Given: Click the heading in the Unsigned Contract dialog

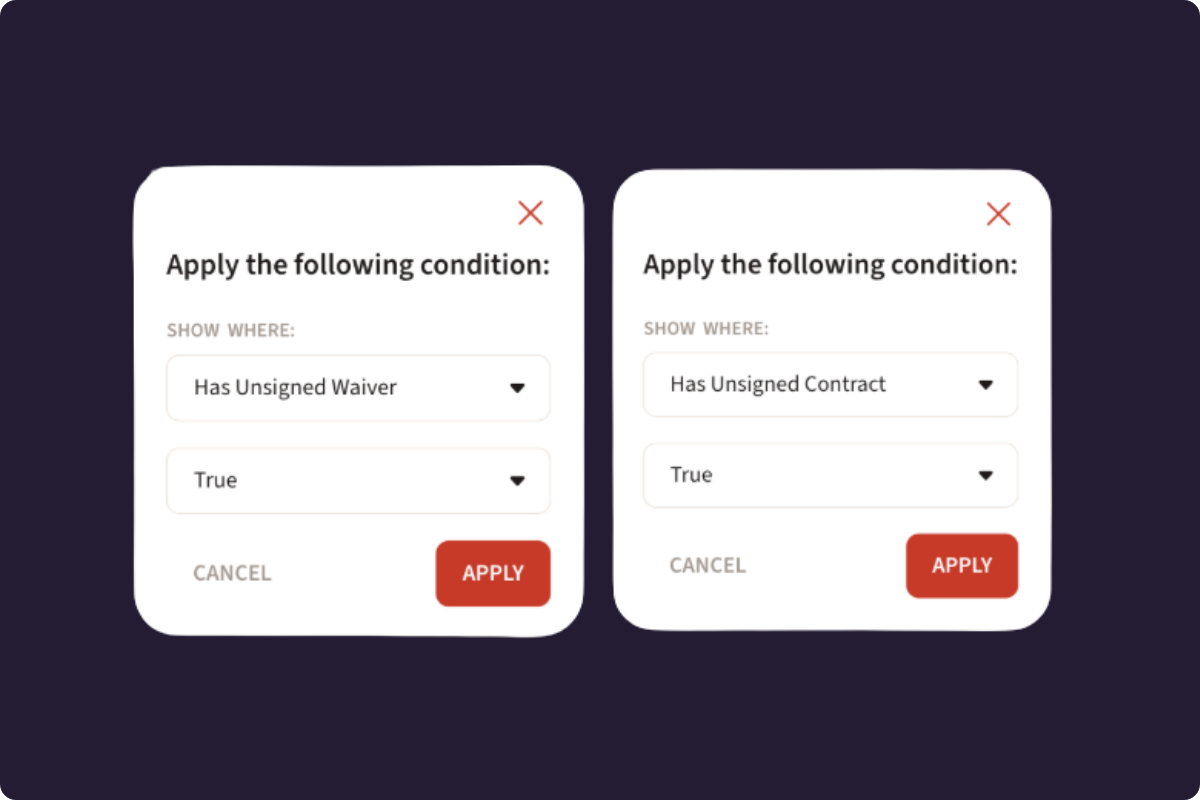Looking at the screenshot, I should tap(830, 265).
